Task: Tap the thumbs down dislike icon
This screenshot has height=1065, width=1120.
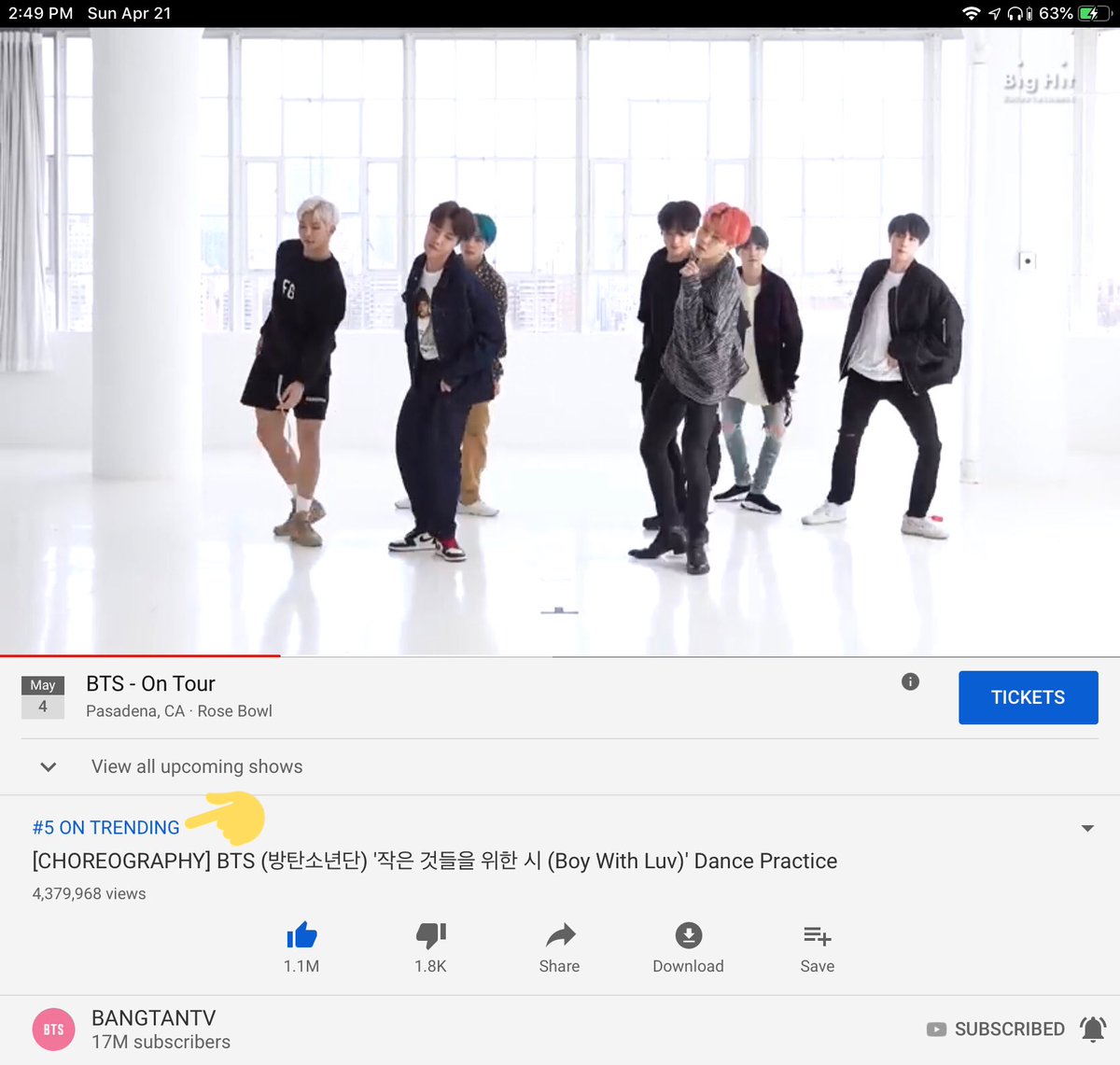Action: [430, 935]
